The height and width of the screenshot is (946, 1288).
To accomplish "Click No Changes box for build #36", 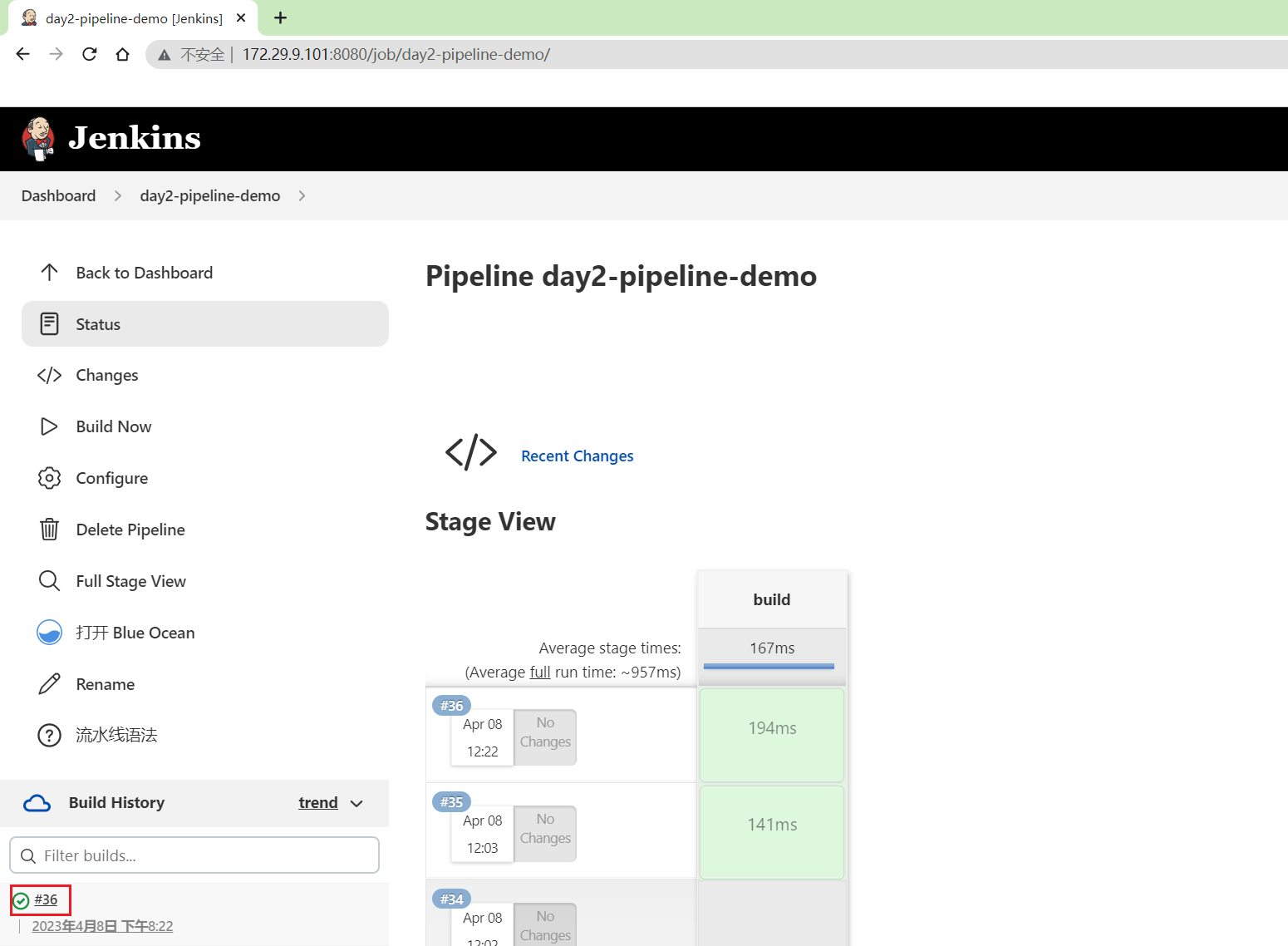I will tap(545, 737).
